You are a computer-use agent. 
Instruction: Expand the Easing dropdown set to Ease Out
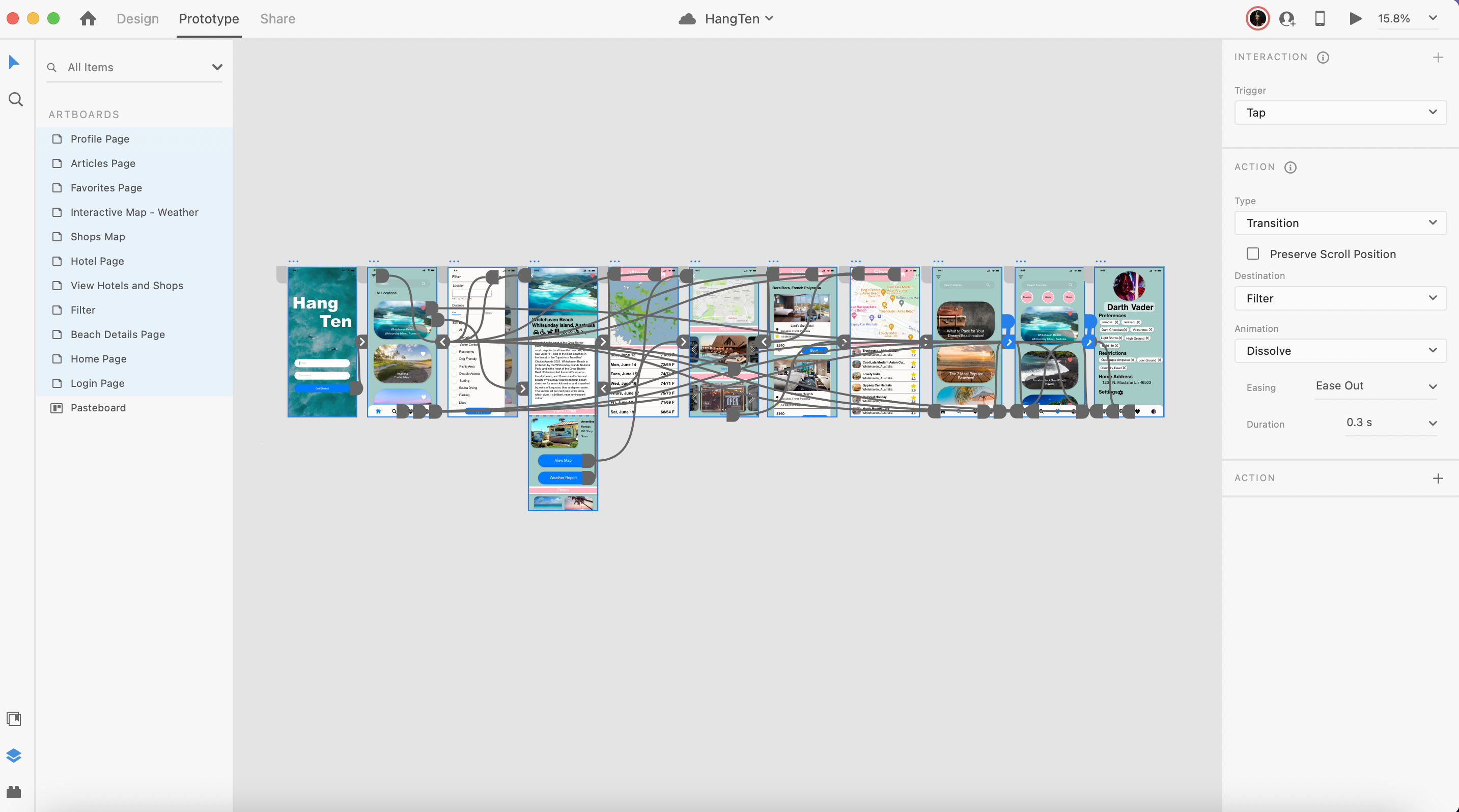tap(1376, 386)
